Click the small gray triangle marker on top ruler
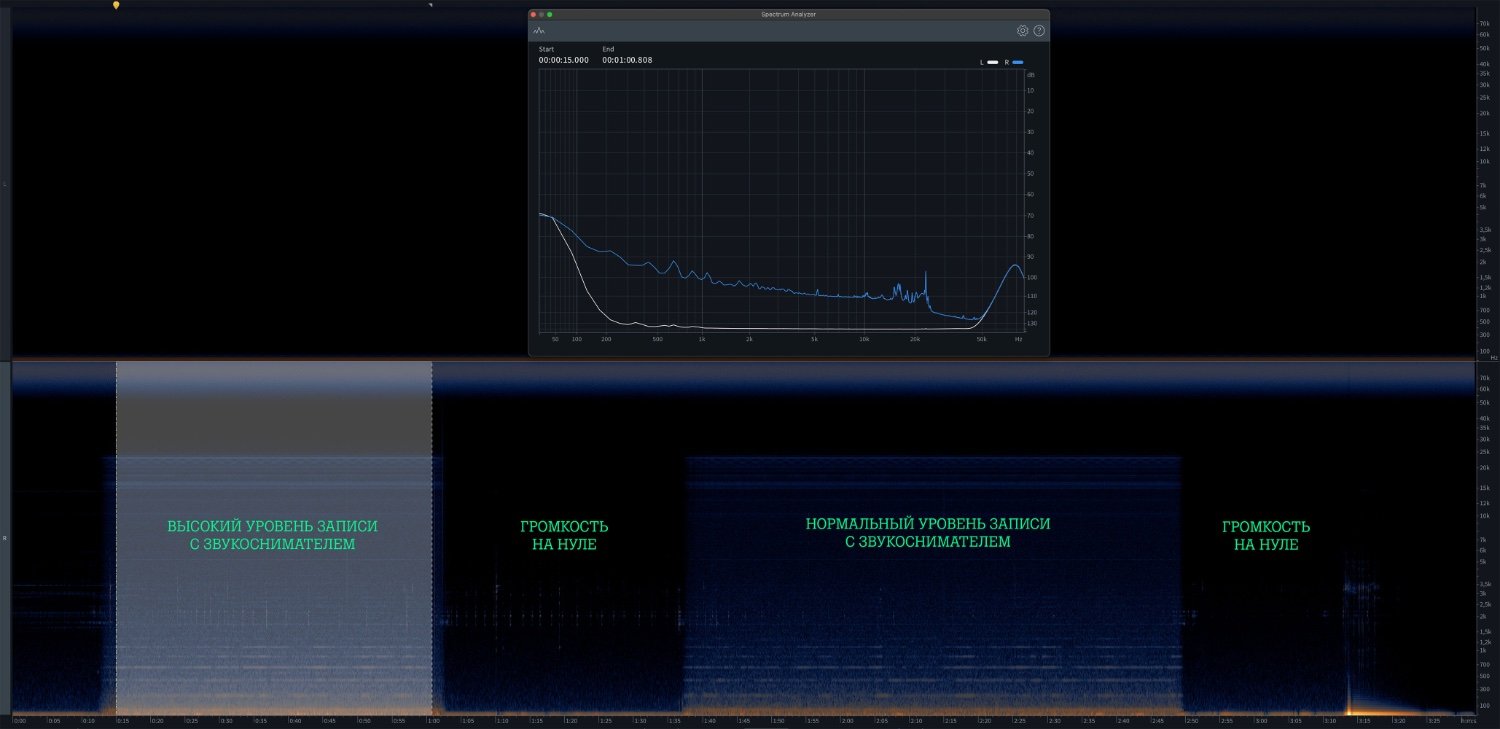Image resolution: width=1500 pixels, height=729 pixels. [x=430, y=5]
